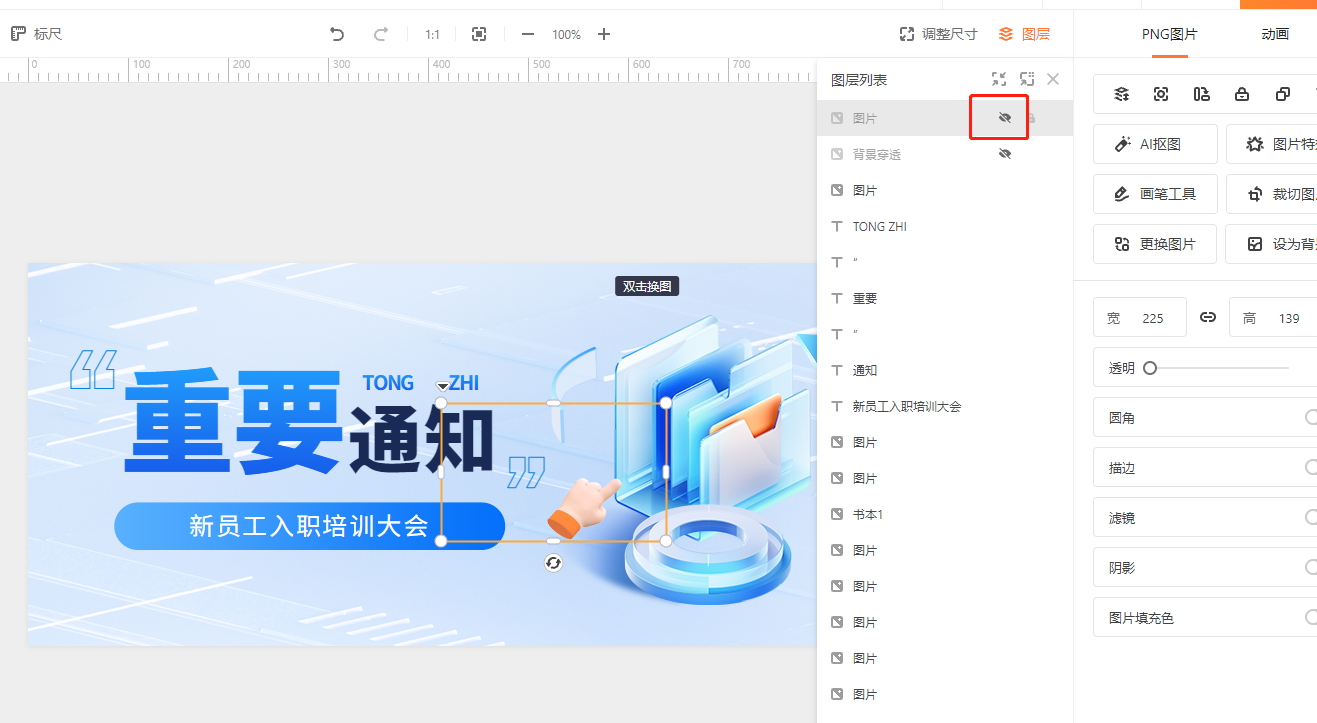Click the small dropdown arrow between TONG and ZHI

tap(443, 385)
